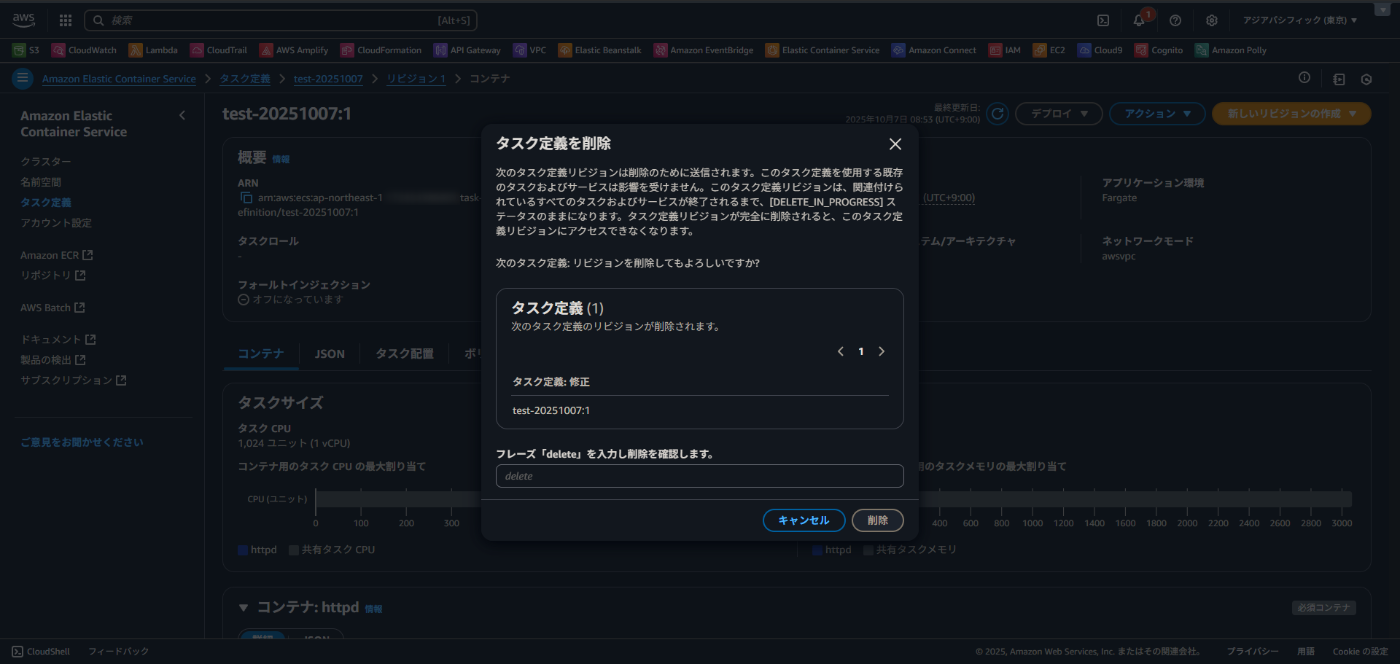Select アカウント設定 in the sidebar
This screenshot has width=1400, height=664.
point(56,223)
